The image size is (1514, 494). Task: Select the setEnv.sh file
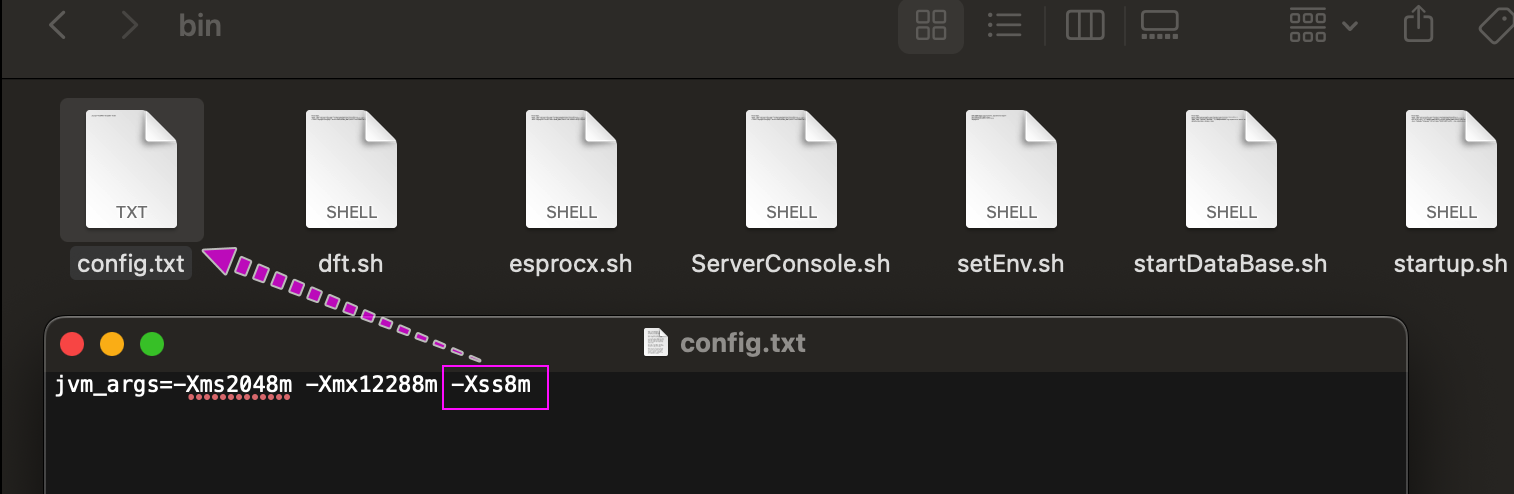(1011, 168)
